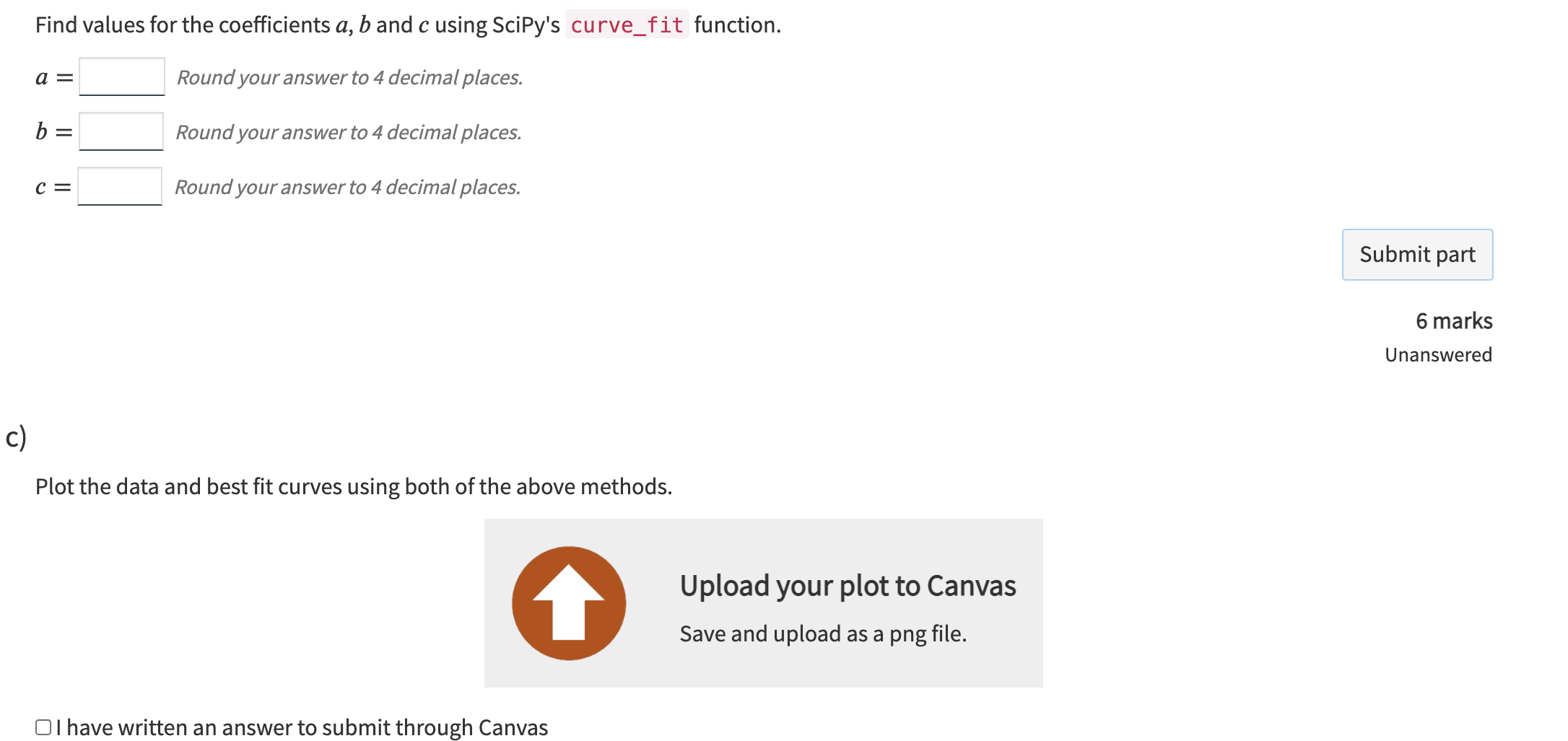Click the input field for coefficient a
The width and height of the screenshot is (1568, 741).
122,76
